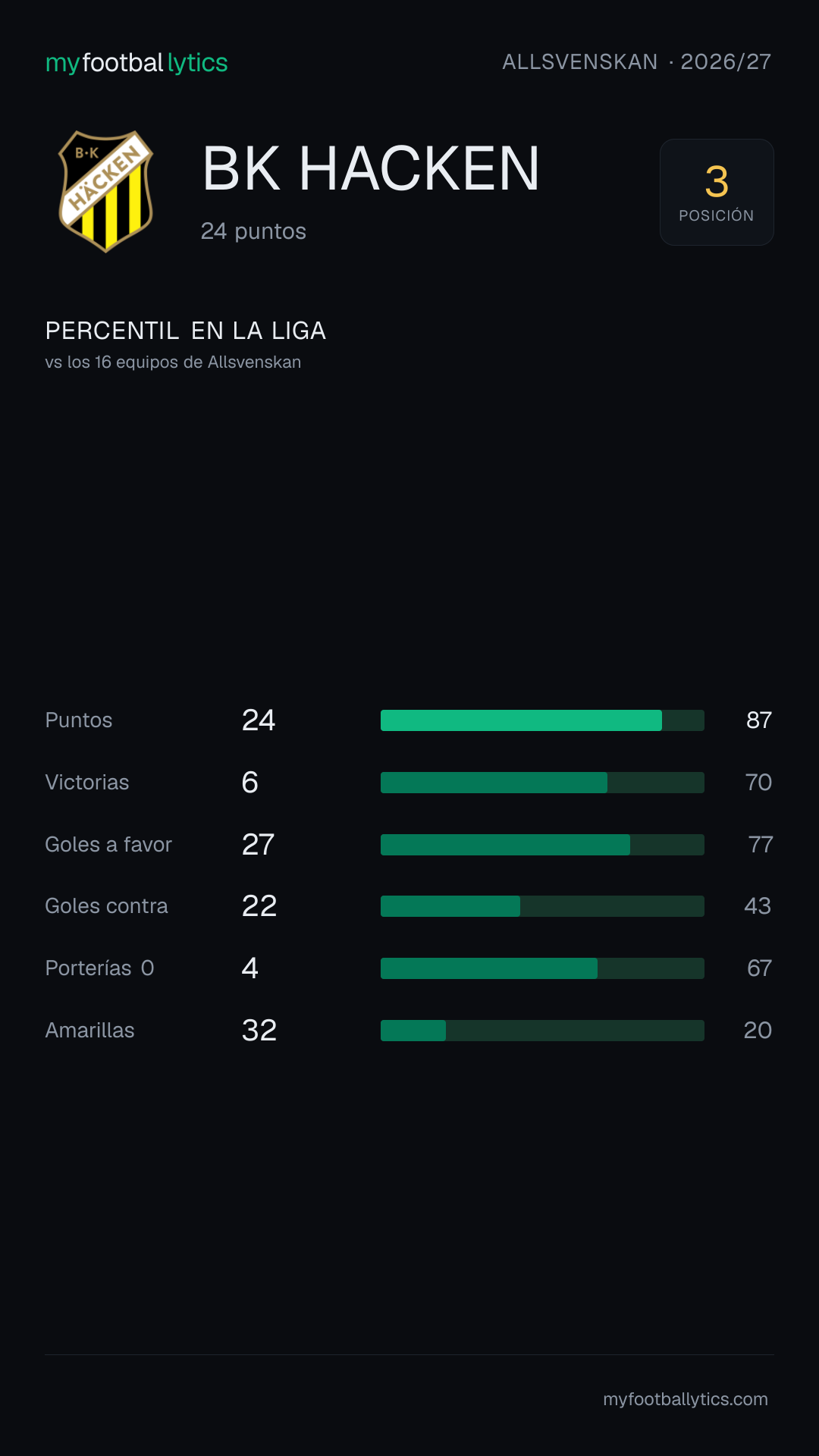Click the position 3 badge
Screen dimensions: 819x1456
point(717,192)
